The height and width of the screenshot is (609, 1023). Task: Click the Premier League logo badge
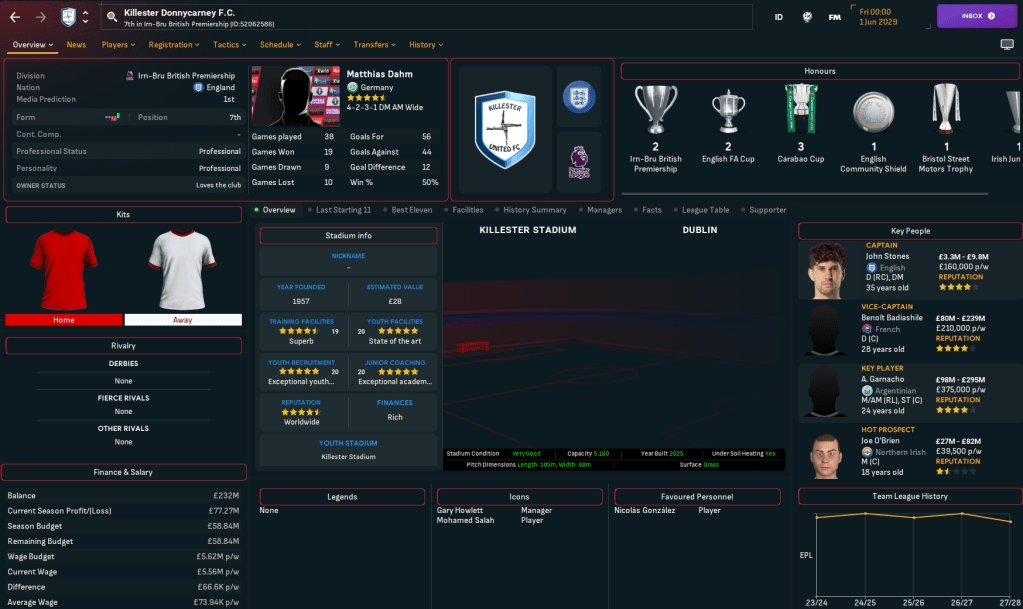tap(579, 162)
